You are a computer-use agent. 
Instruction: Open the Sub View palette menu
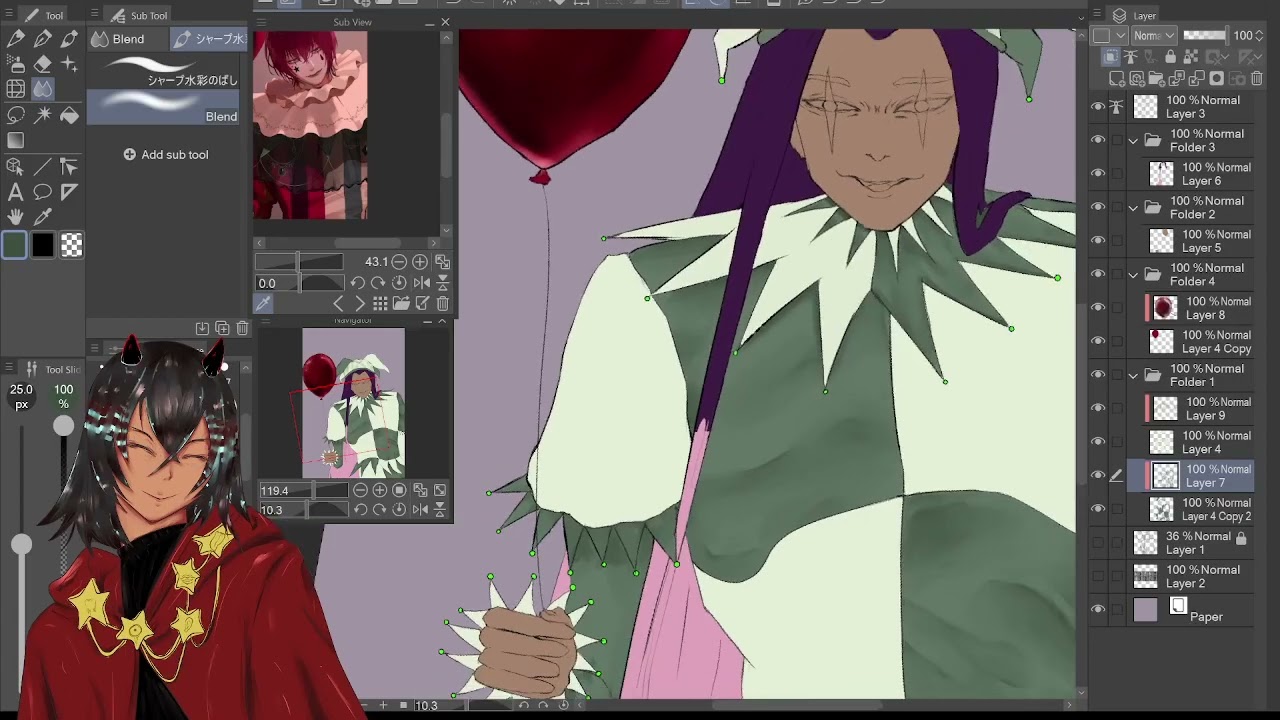tap(262, 22)
